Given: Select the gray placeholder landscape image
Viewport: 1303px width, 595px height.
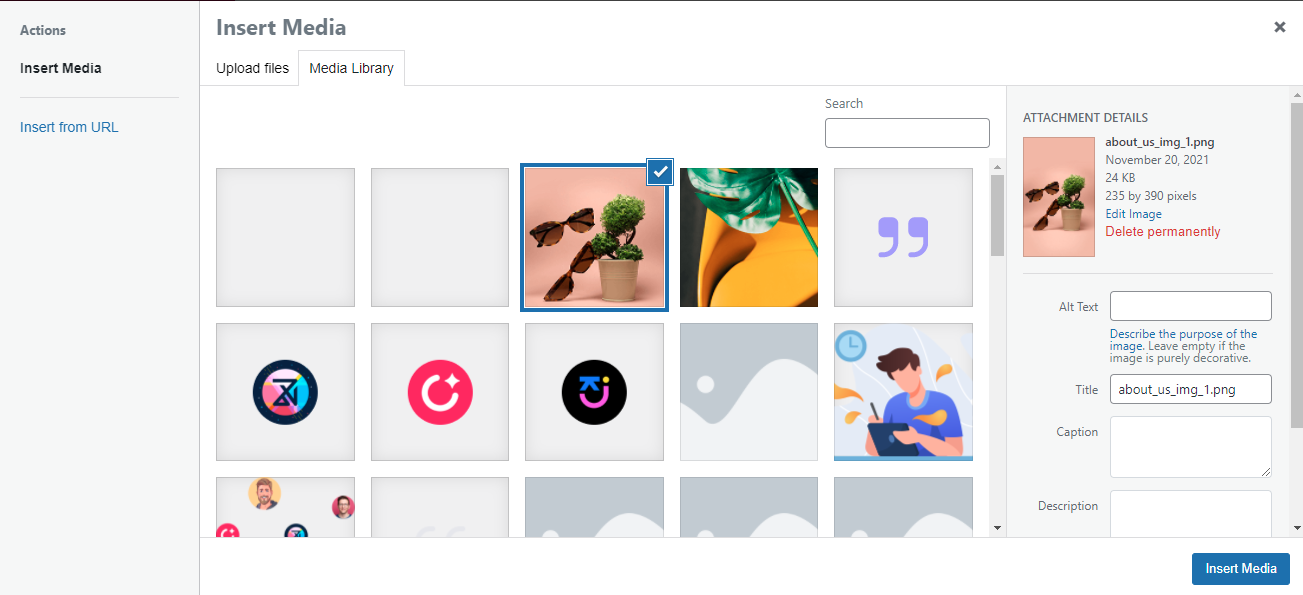Looking at the screenshot, I should [x=749, y=392].
